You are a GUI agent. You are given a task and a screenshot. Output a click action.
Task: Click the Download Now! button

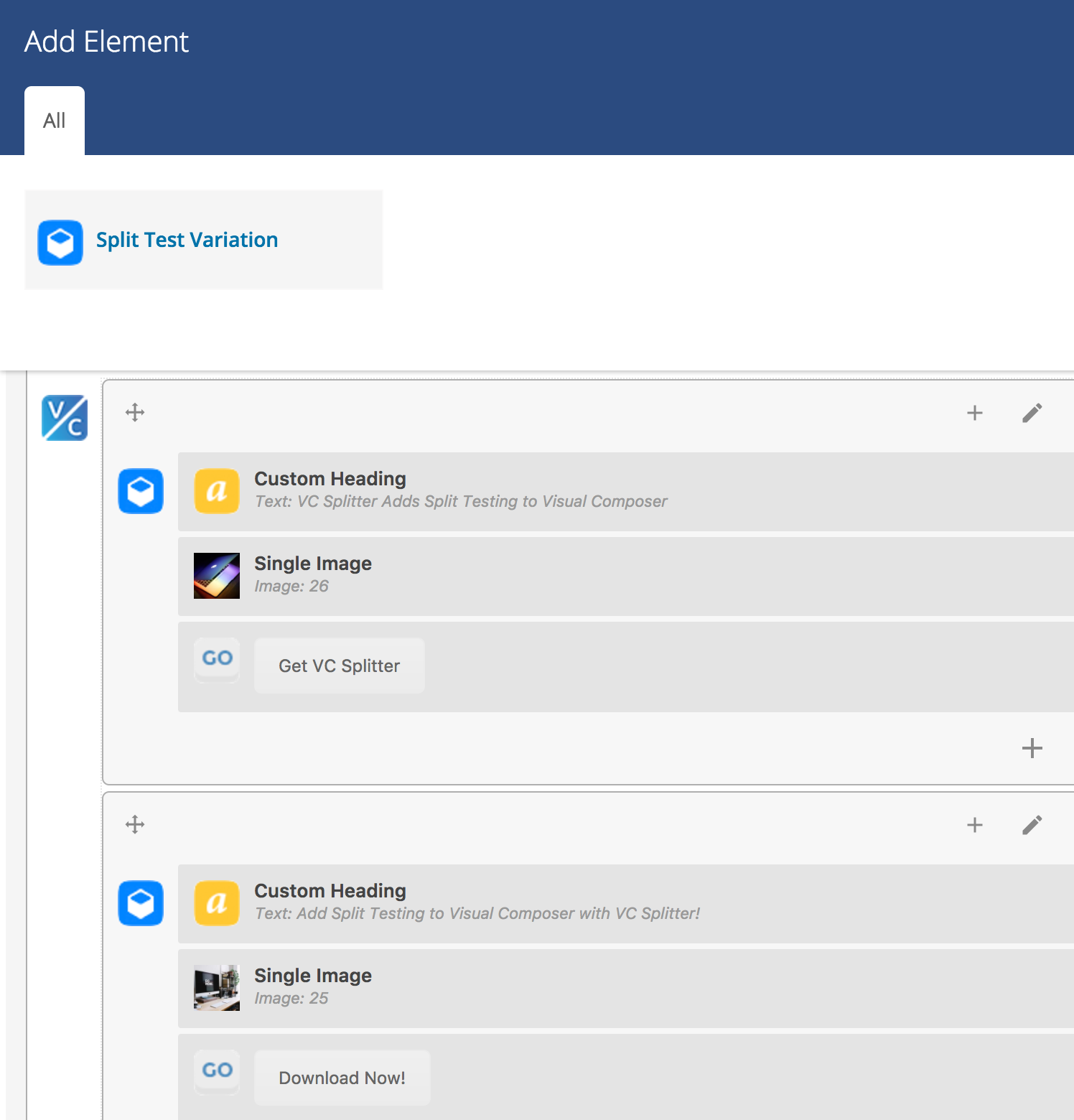coord(342,1078)
